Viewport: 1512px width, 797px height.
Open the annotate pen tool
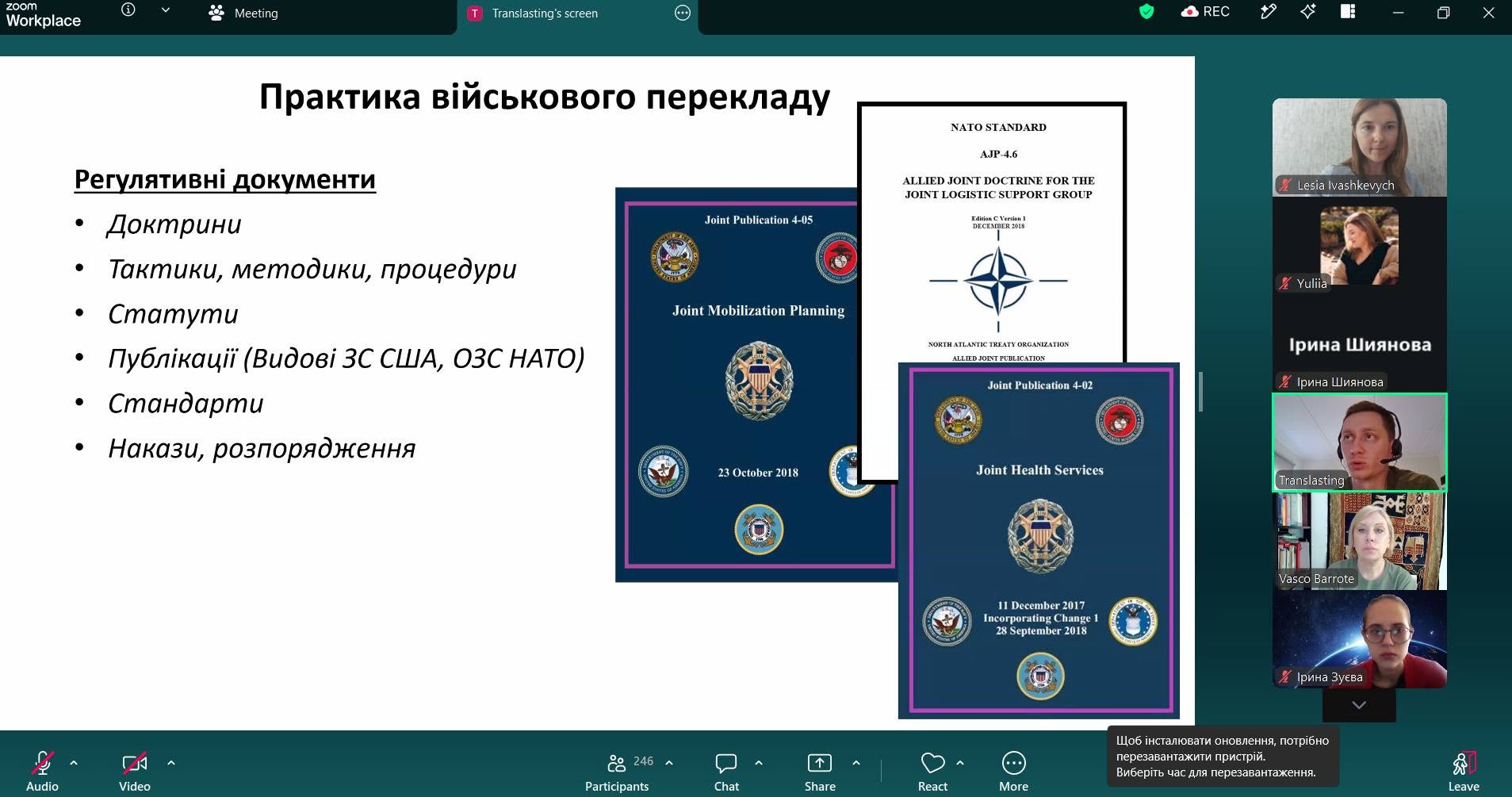point(1269,11)
